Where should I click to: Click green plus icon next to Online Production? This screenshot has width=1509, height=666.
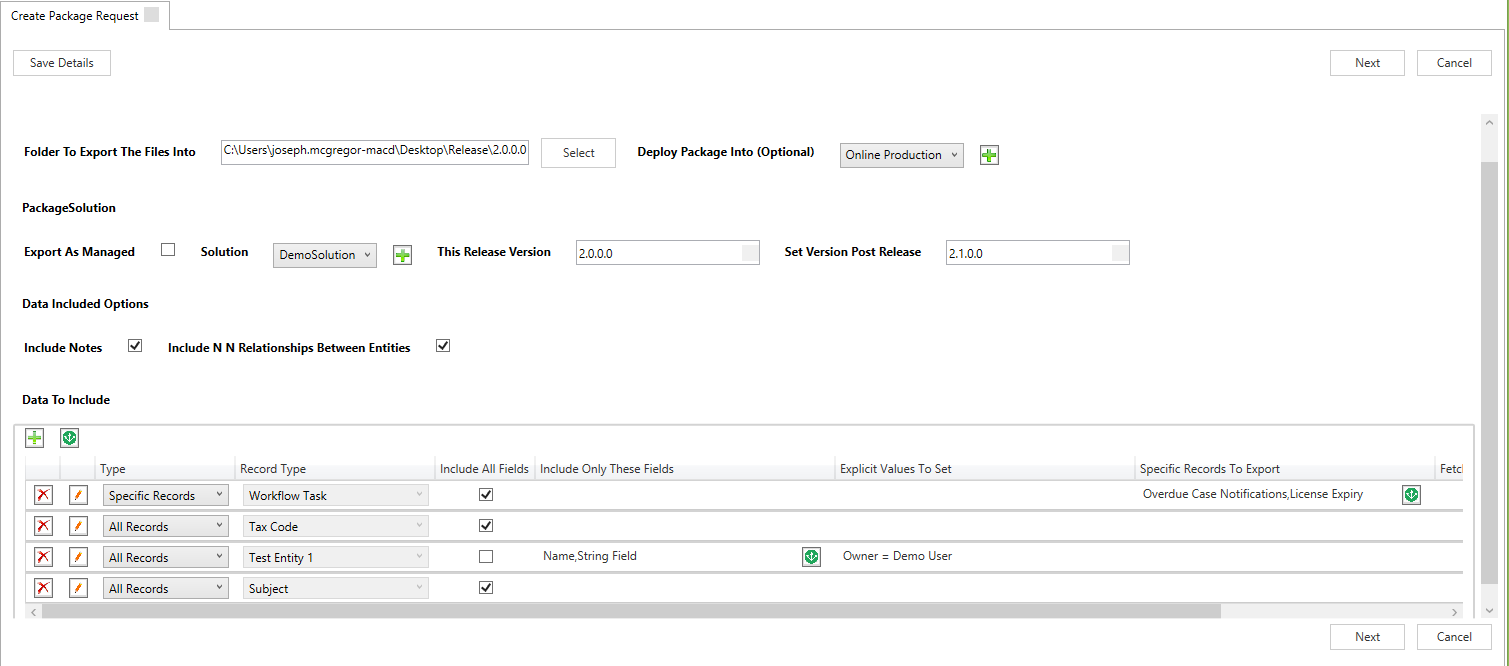989,155
